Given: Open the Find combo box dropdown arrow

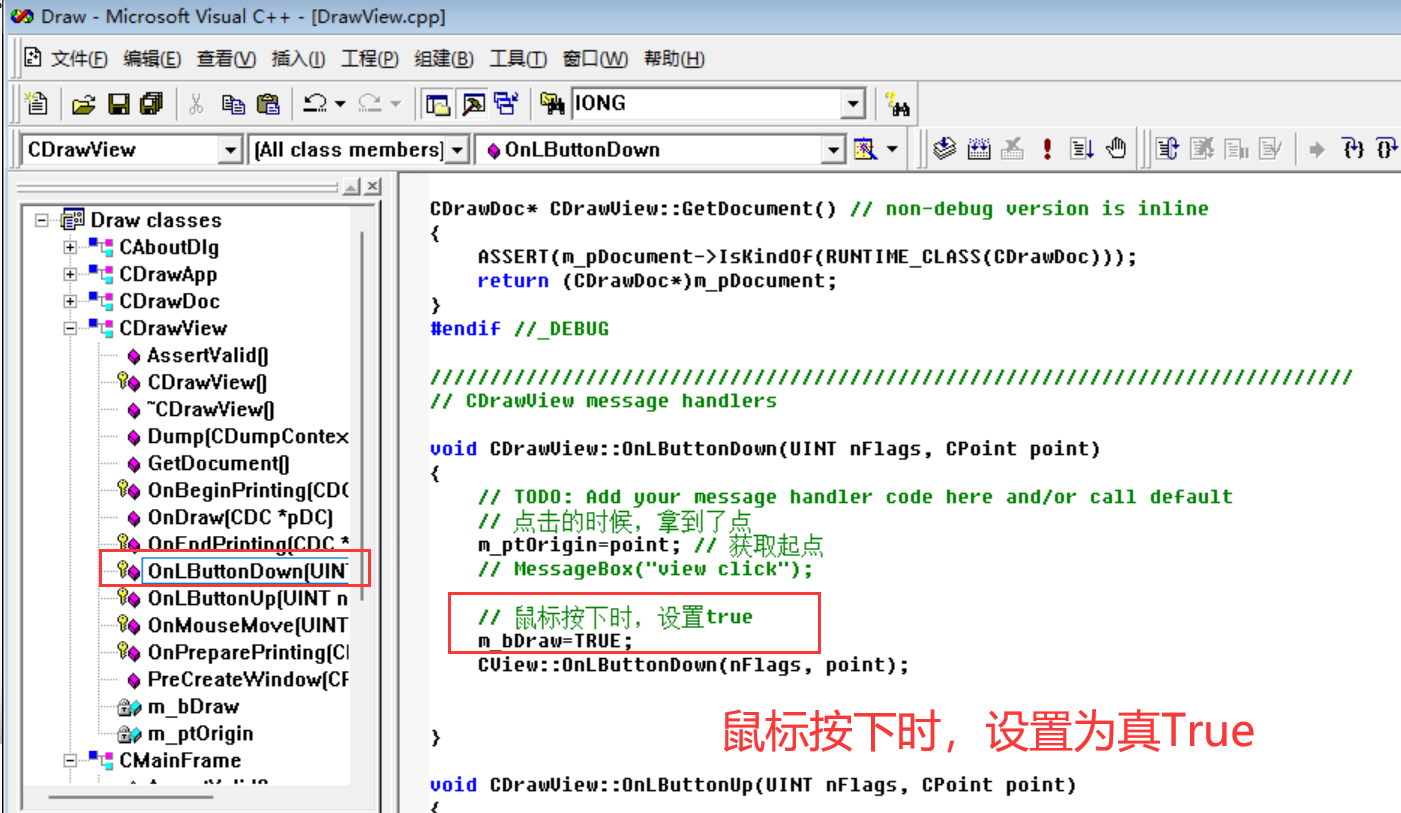Looking at the screenshot, I should point(853,103).
